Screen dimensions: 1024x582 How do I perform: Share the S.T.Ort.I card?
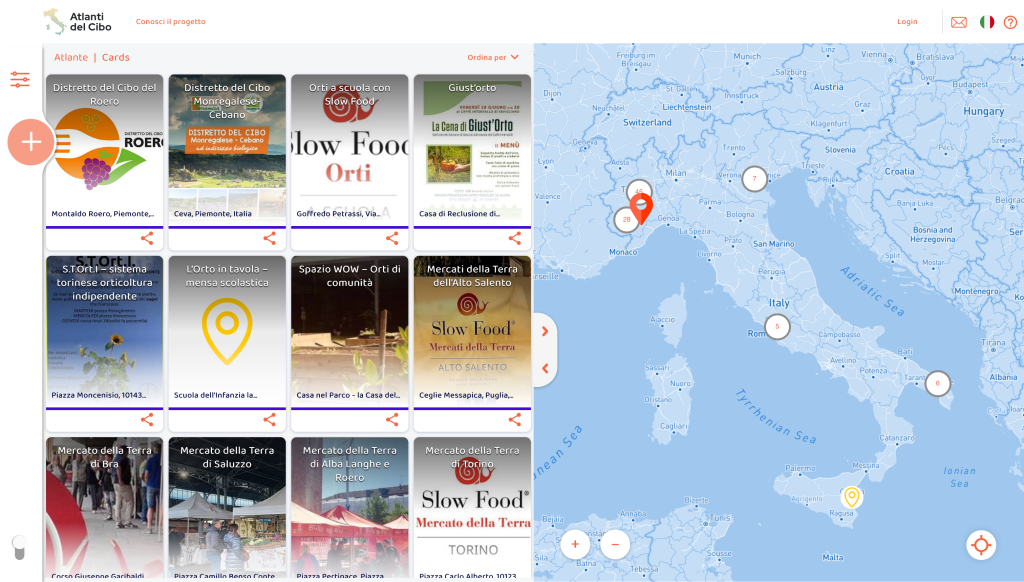[x=147, y=419]
